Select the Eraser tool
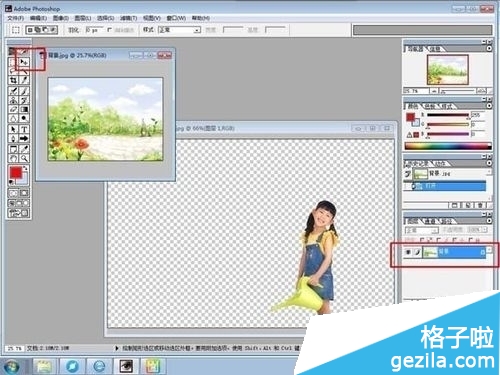The width and height of the screenshot is (500, 375). (13, 109)
